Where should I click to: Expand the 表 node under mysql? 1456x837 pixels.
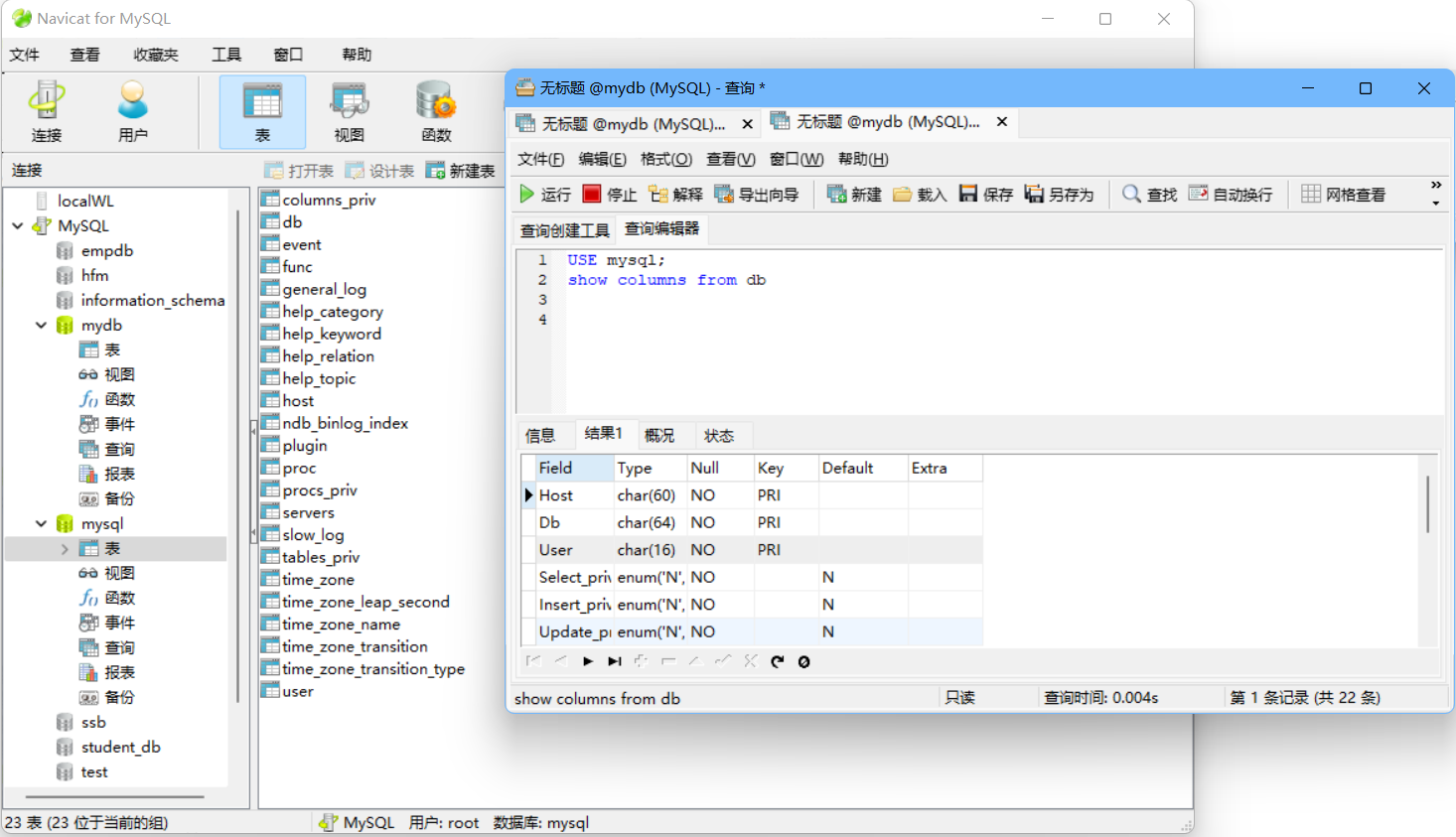[65, 549]
